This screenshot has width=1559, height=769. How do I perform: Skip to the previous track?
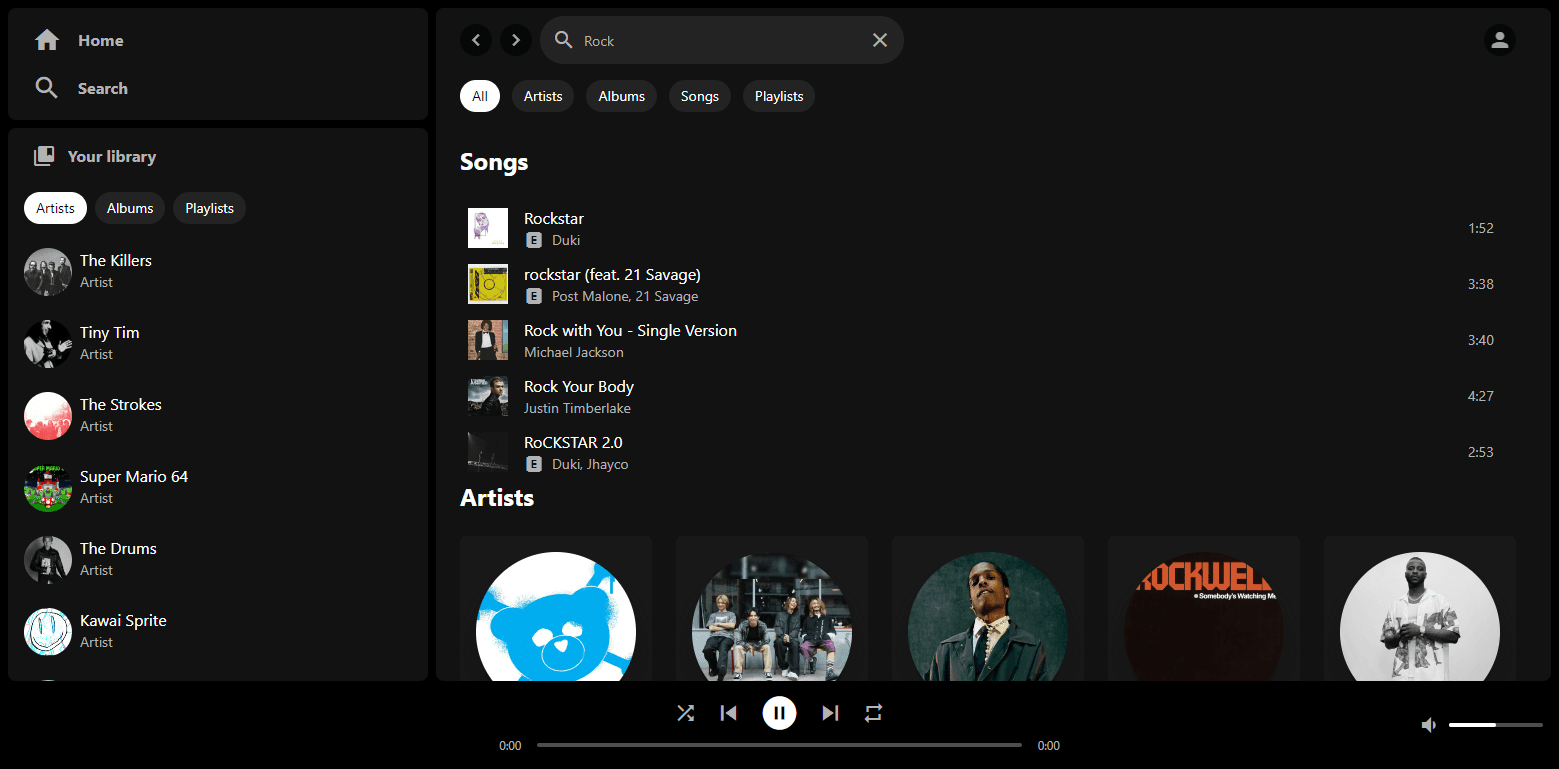tap(729, 713)
